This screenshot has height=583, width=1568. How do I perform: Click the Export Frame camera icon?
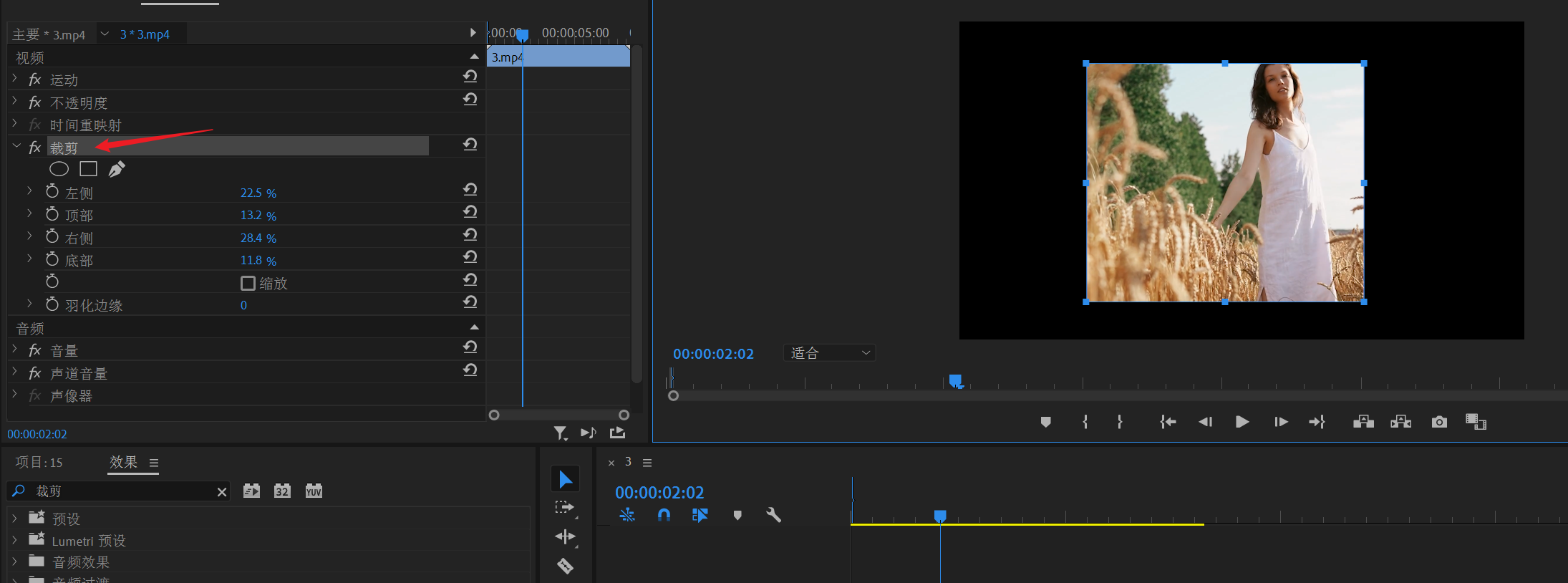[x=1439, y=422]
